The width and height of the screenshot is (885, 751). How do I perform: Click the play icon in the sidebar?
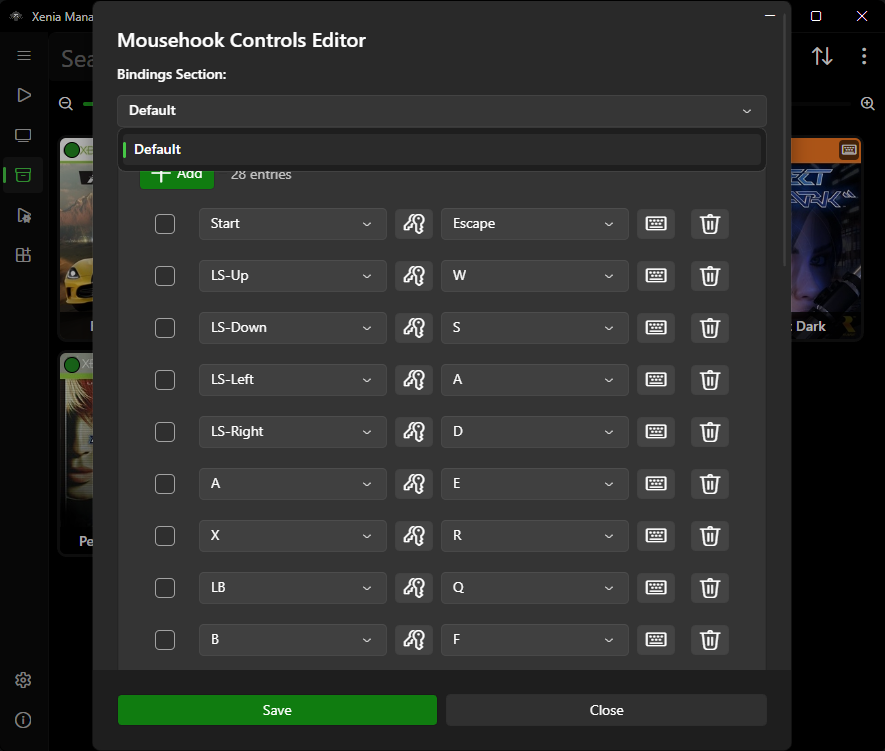24,95
